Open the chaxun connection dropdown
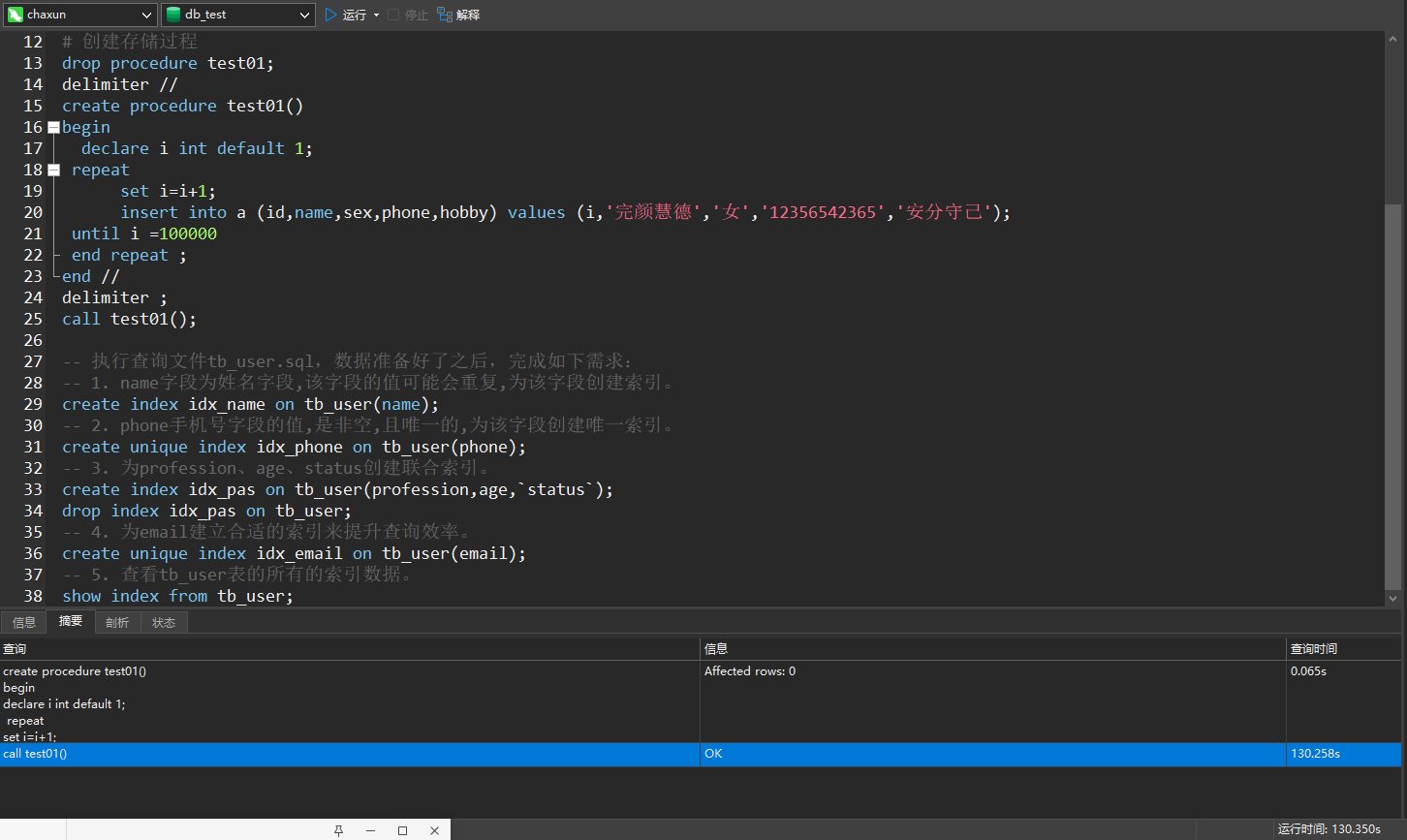Viewport: 1407px width, 840px height. coord(146,15)
